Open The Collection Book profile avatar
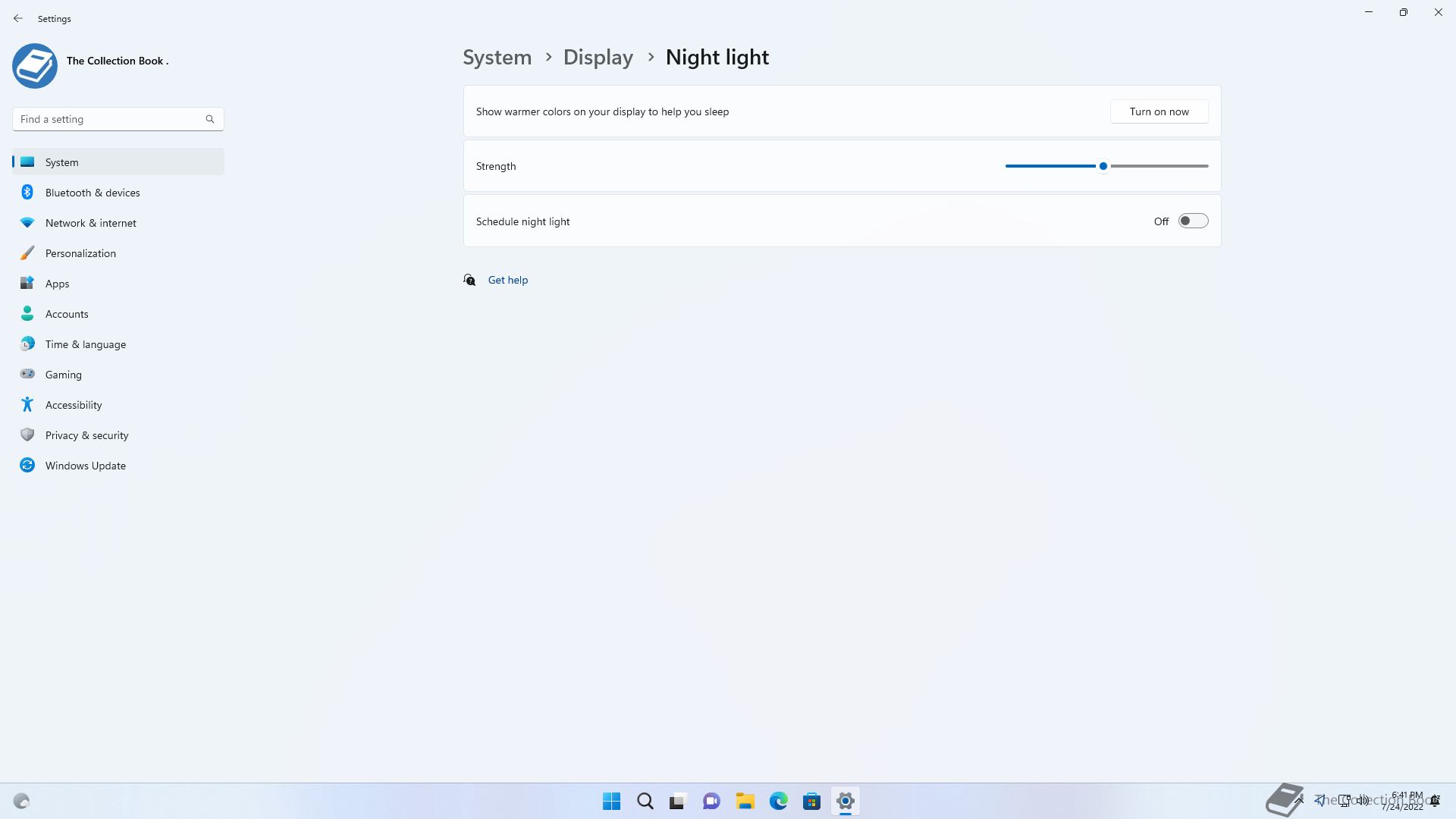Screen dimensions: 1456x819 point(35,66)
